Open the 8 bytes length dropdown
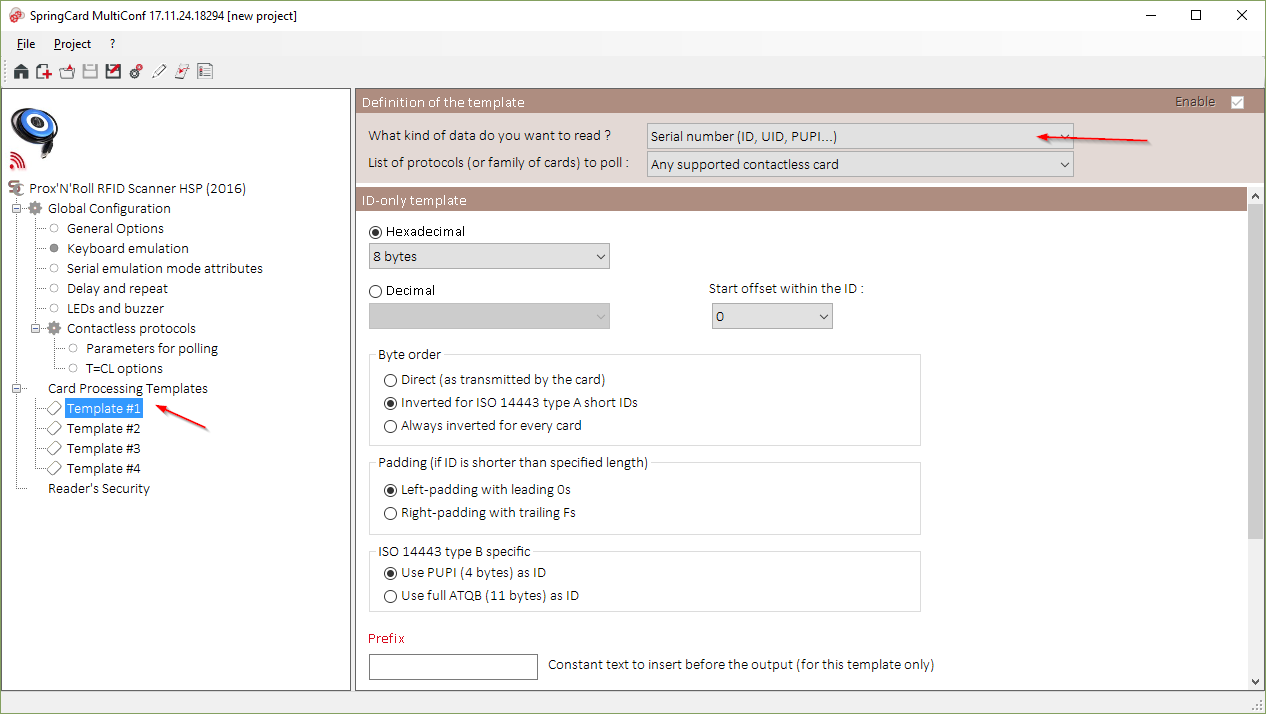 click(x=489, y=256)
